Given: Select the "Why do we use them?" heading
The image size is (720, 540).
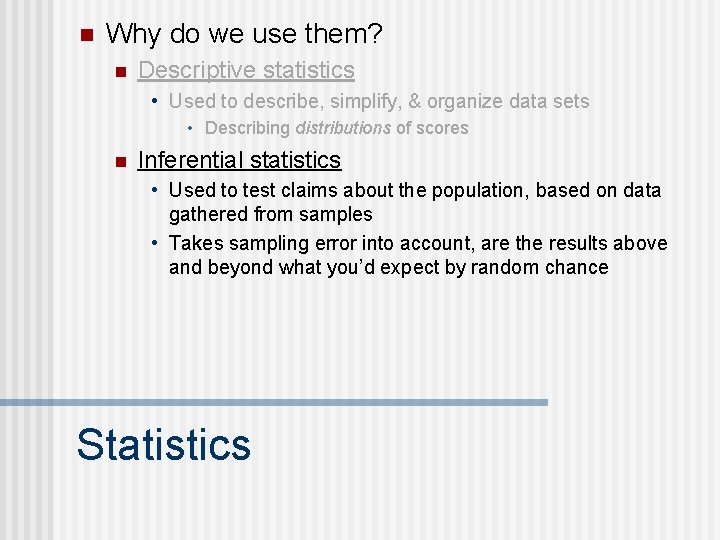Looking at the screenshot, I should click(244, 35).
